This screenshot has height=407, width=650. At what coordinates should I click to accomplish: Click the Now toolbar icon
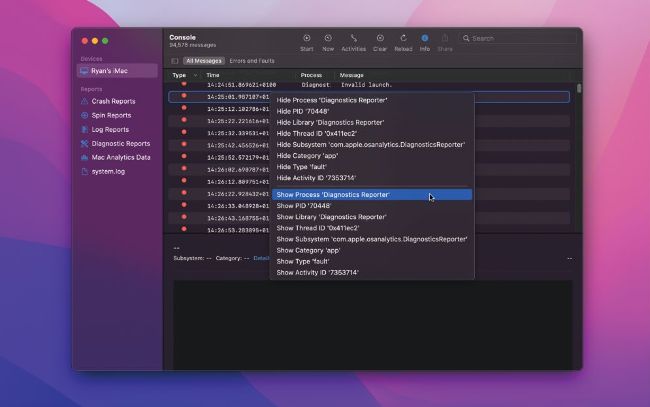click(x=328, y=38)
